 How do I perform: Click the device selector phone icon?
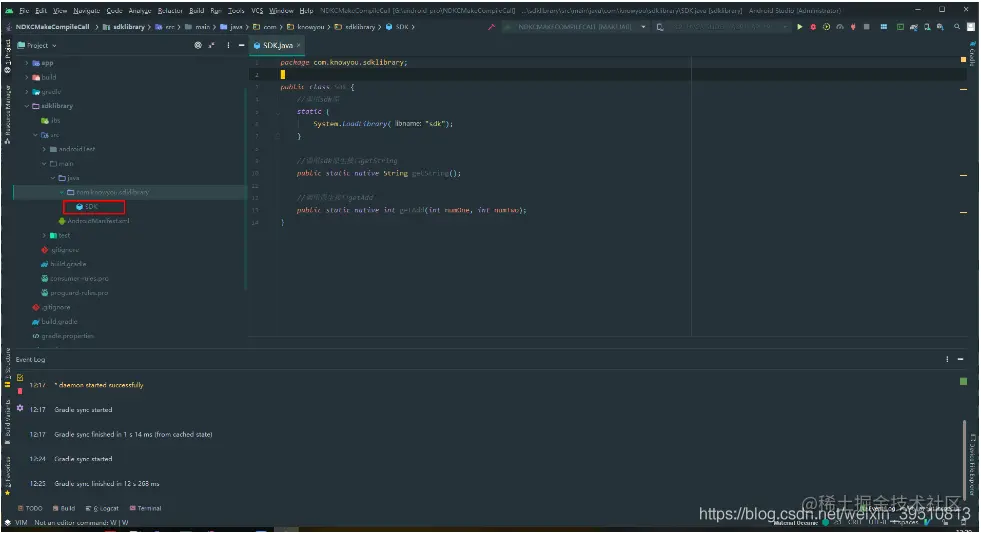pos(659,27)
